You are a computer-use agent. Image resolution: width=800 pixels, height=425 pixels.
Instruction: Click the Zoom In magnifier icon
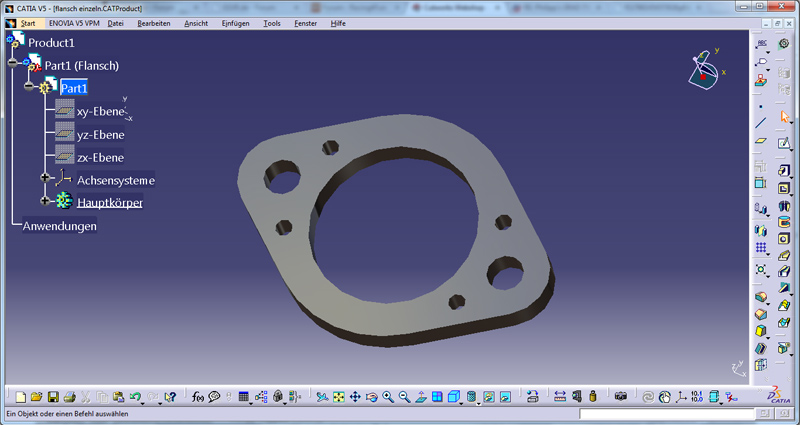(x=388, y=397)
